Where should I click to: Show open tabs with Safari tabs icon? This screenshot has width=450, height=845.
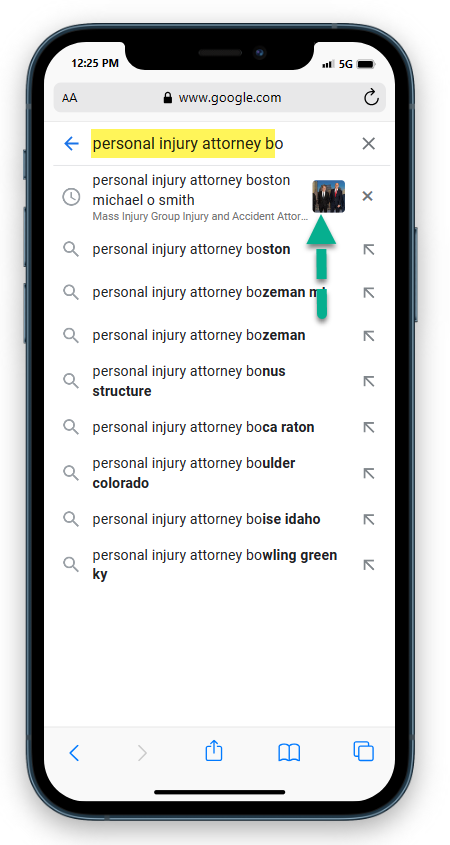[x=364, y=751]
